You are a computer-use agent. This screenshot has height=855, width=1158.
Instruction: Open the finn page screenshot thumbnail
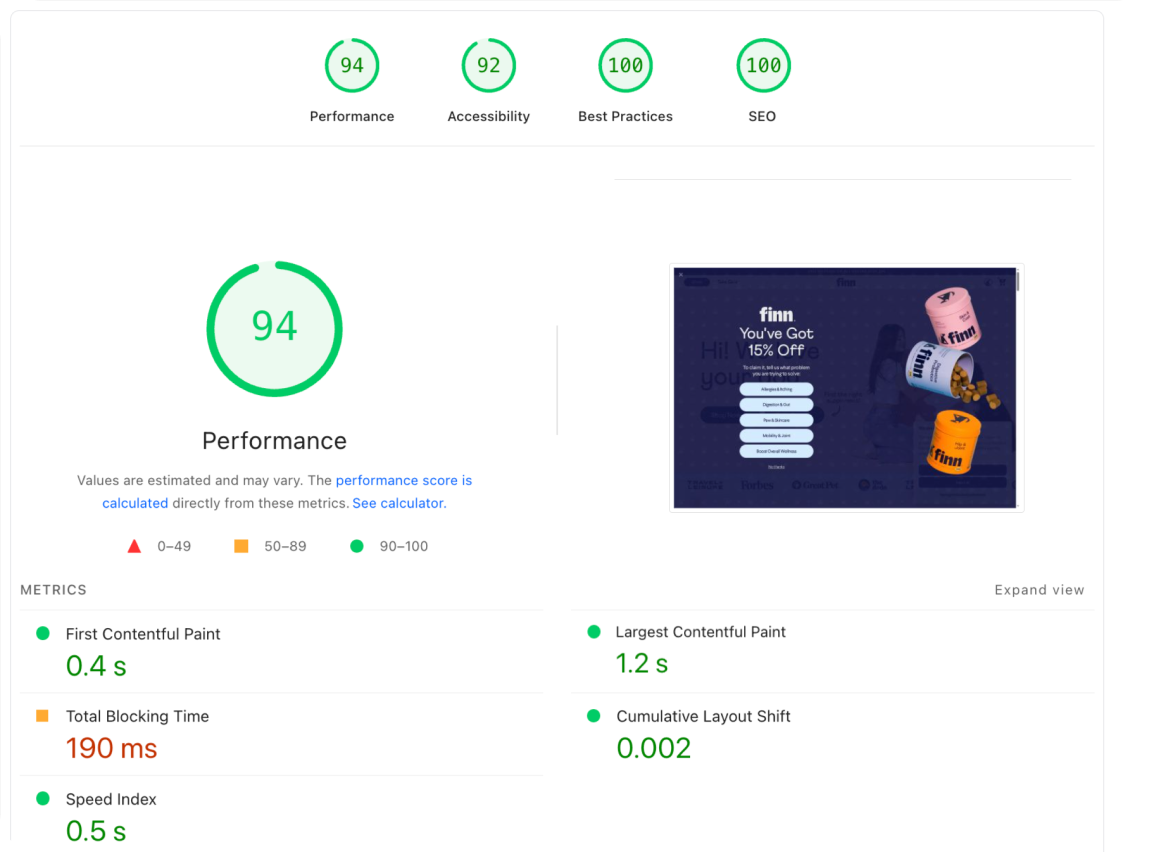click(x=846, y=388)
